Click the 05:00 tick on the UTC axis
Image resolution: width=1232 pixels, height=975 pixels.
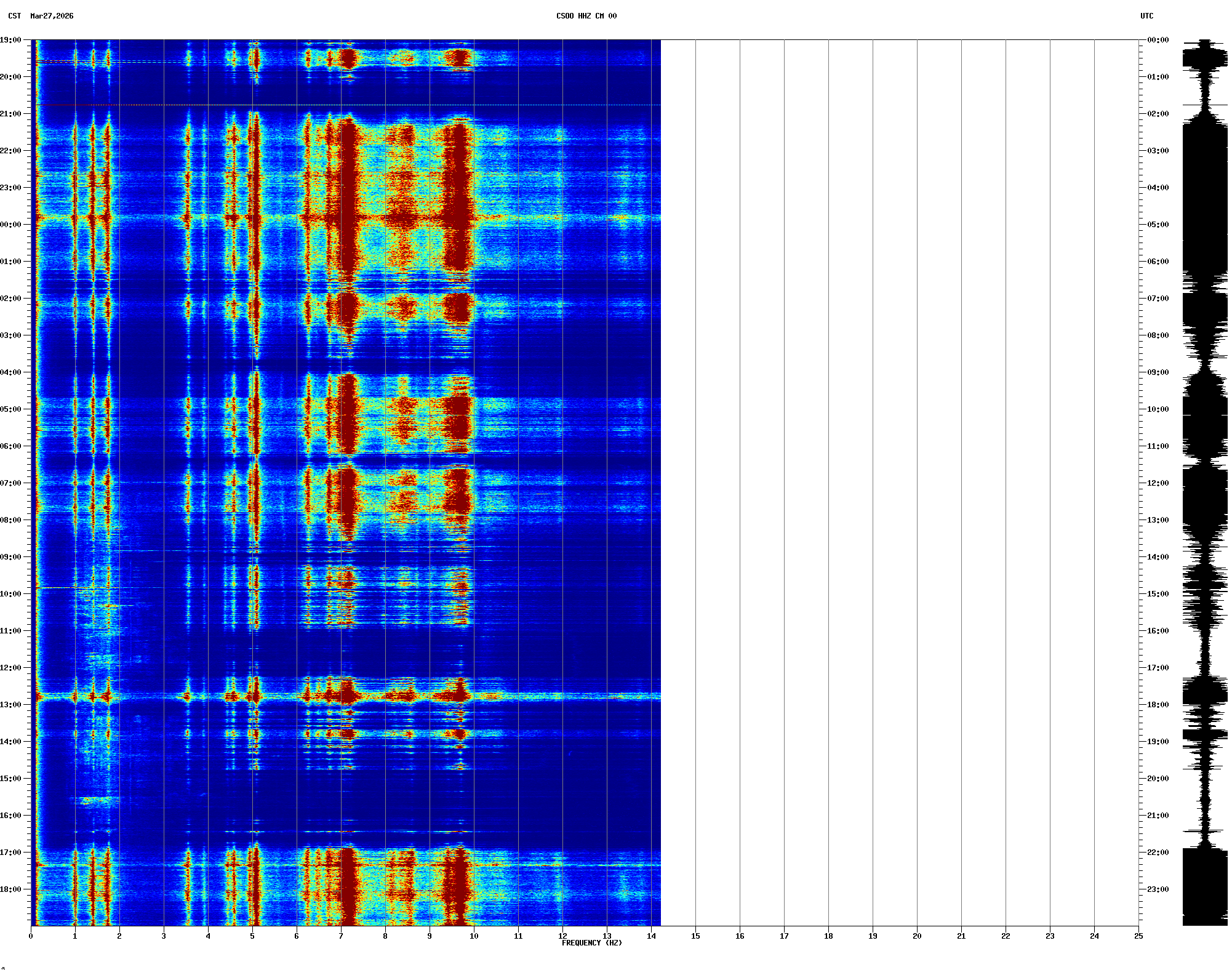click(x=1158, y=225)
